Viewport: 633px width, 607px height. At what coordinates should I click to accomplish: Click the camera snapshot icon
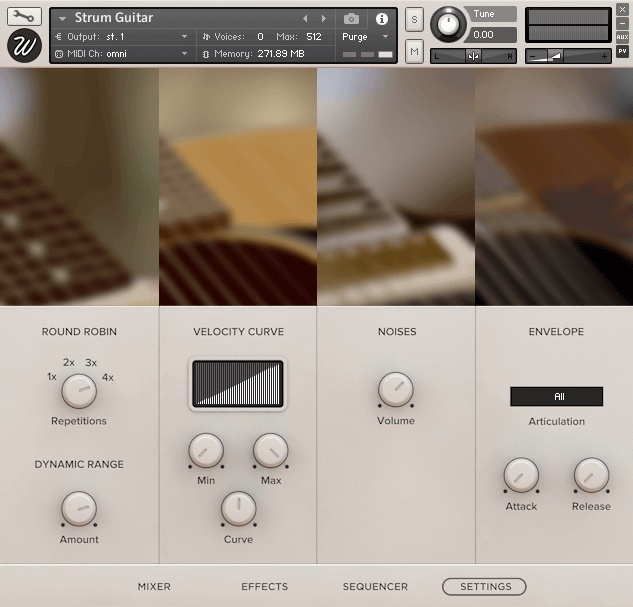click(x=351, y=19)
